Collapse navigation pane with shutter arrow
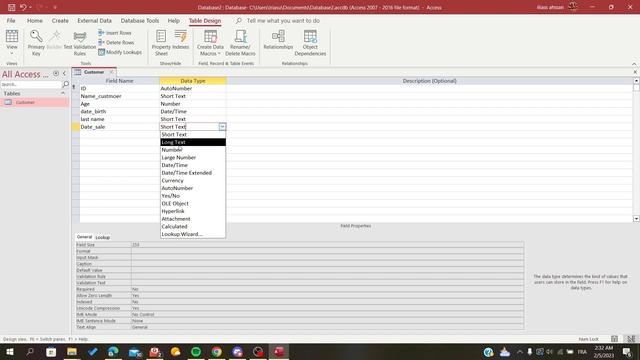This screenshot has height=360, width=640. point(64,73)
